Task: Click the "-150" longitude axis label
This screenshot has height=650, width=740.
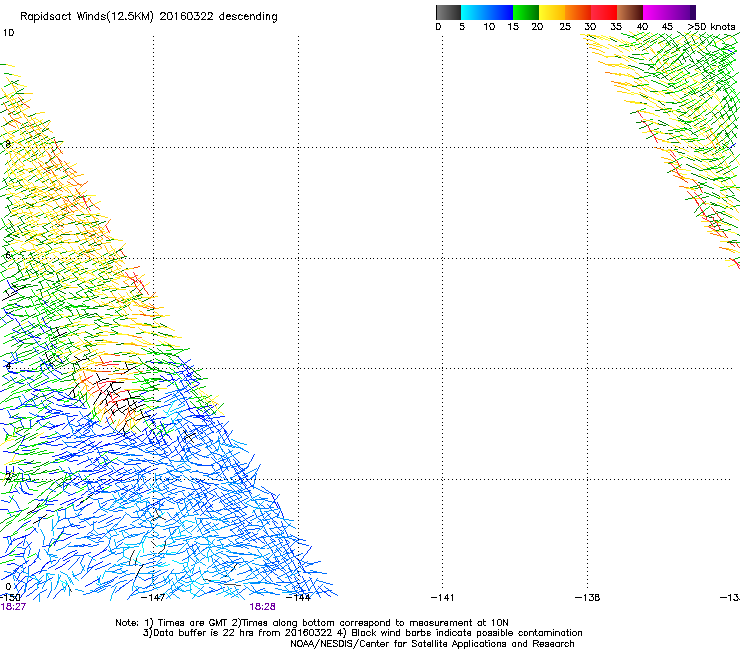Action: pyautogui.click(x=10, y=598)
